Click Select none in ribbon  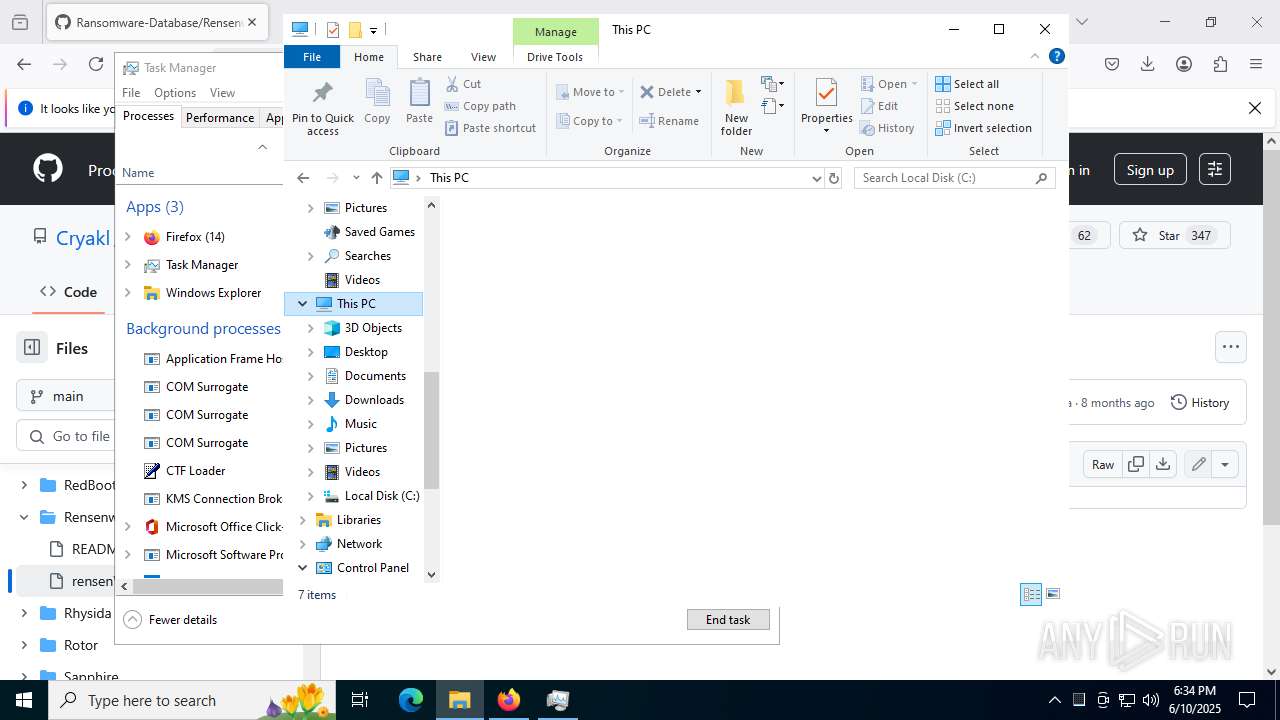point(974,106)
